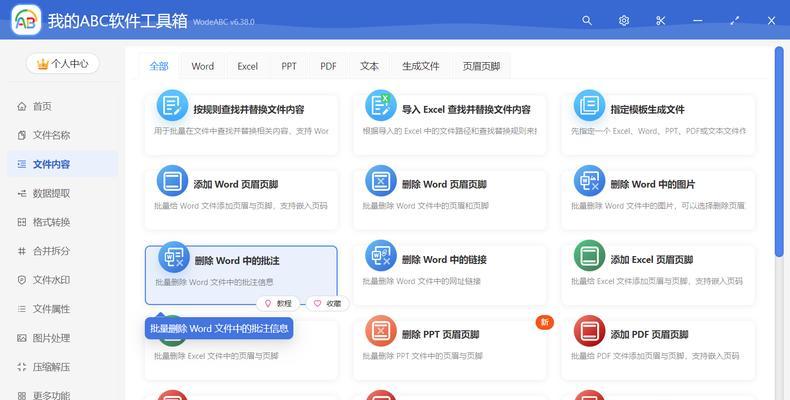This screenshot has height=400, width=790.
Task: Open 个人中心 personal center button
Action: coord(63,63)
